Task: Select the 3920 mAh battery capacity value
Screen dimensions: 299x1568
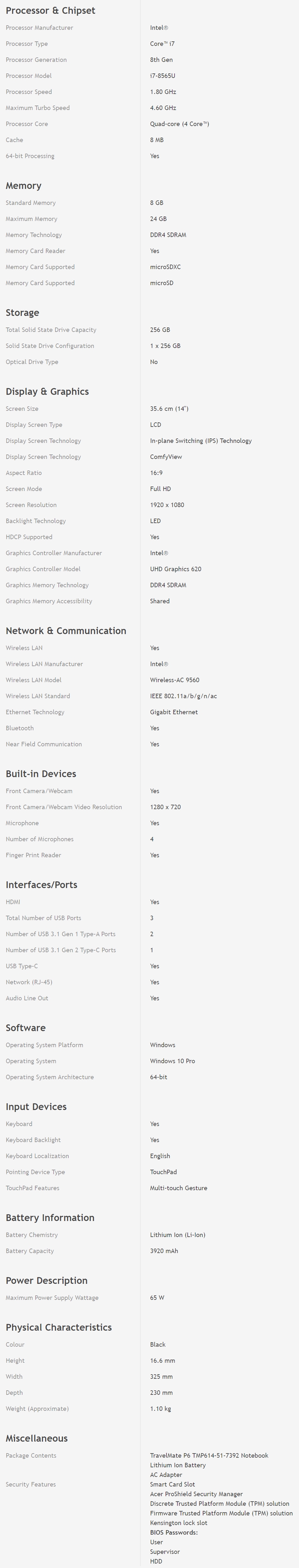Action: [x=164, y=1251]
